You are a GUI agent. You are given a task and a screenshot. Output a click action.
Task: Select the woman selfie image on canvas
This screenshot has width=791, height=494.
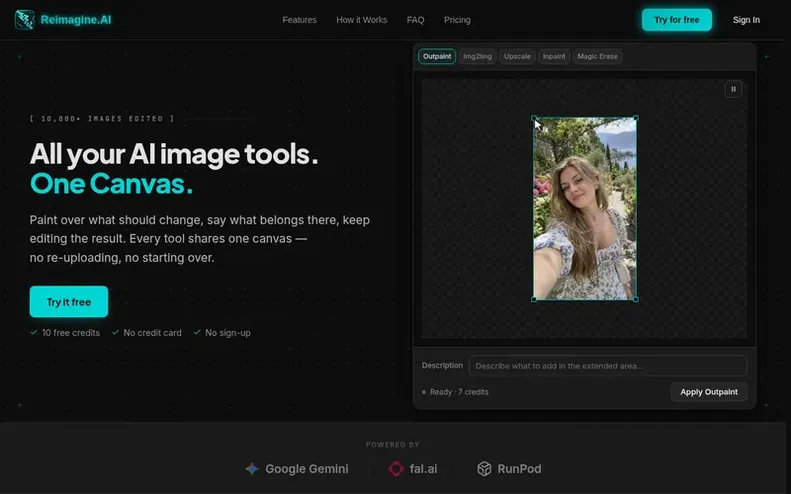tap(585, 209)
